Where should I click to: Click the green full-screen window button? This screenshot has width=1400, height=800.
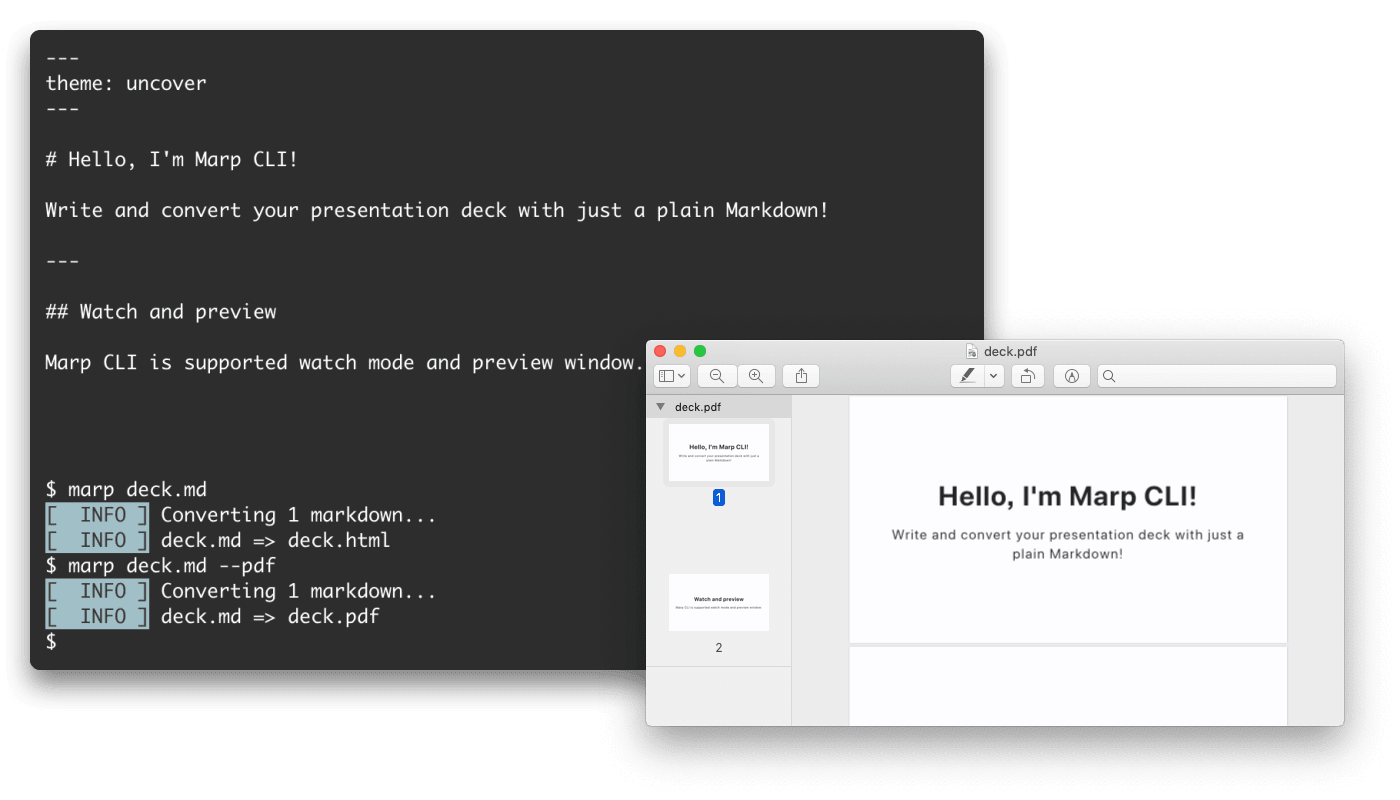coord(700,351)
